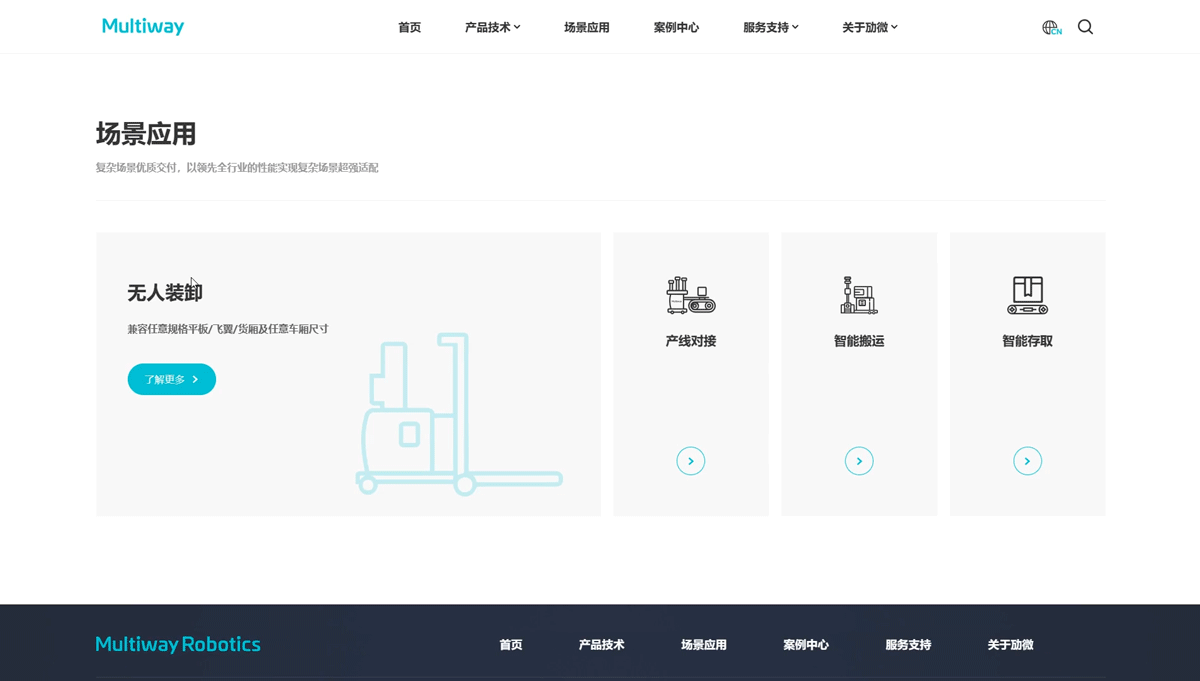Image resolution: width=1200 pixels, height=681 pixels.
Task: Open 案例中心 from the top navigation
Action: pos(676,28)
